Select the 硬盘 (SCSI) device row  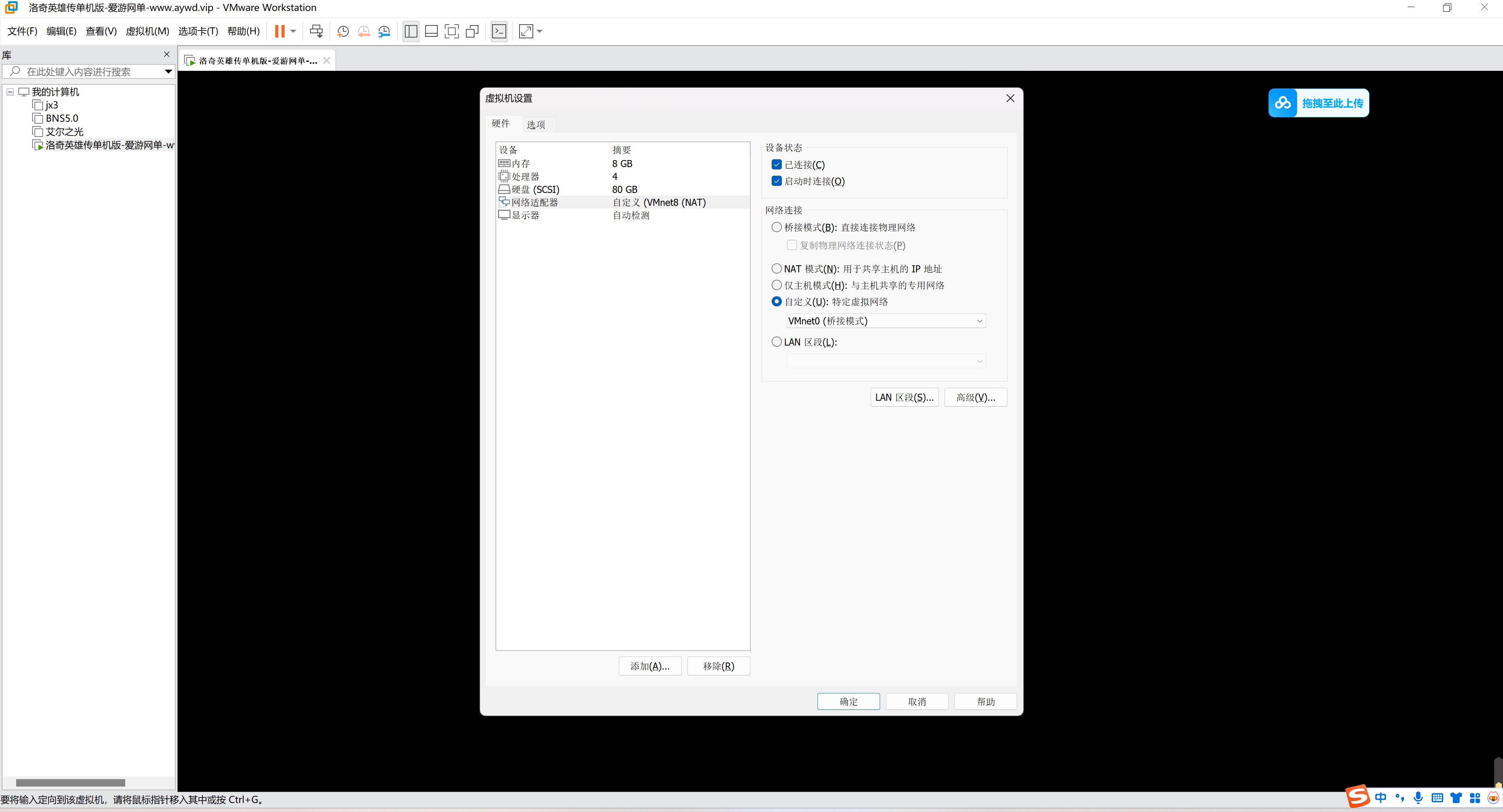click(x=622, y=189)
